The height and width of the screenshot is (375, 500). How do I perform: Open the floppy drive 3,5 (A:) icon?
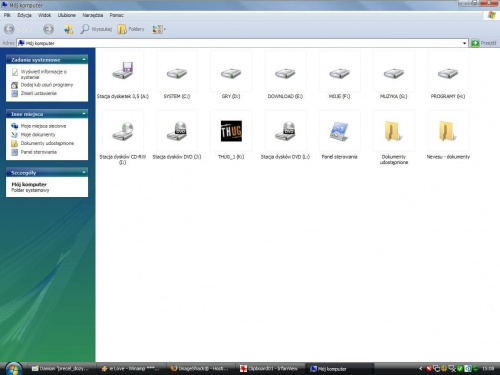(123, 71)
